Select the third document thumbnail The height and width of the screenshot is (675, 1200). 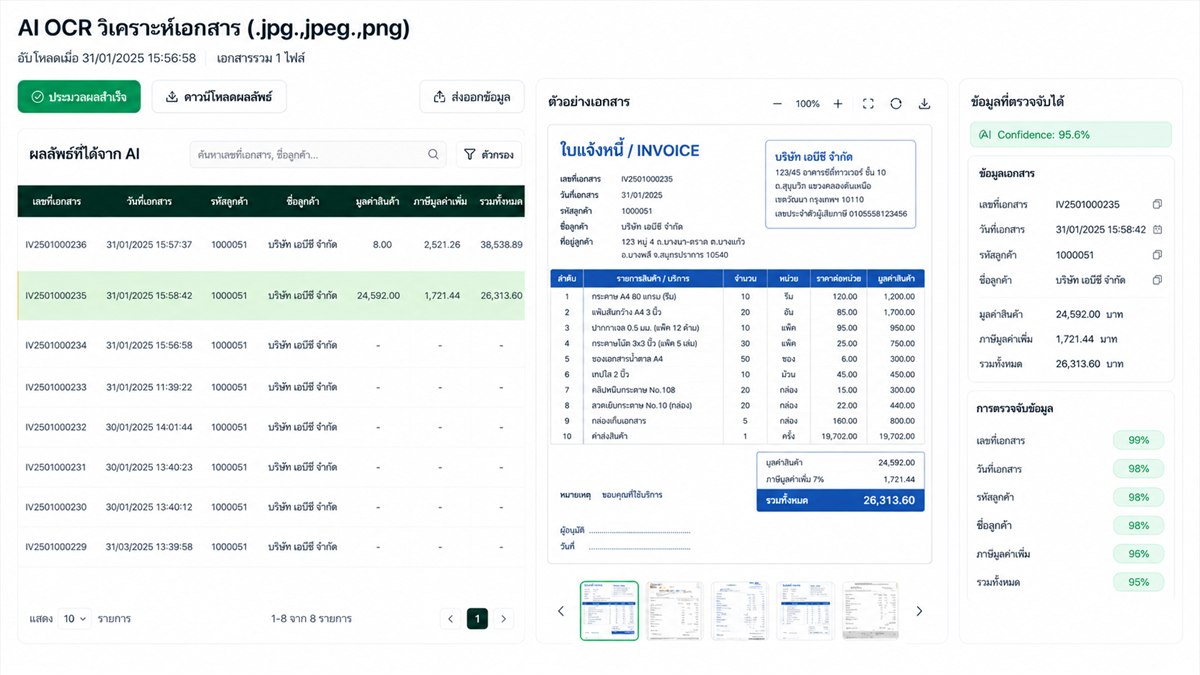pyautogui.click(x=739, y=611)
